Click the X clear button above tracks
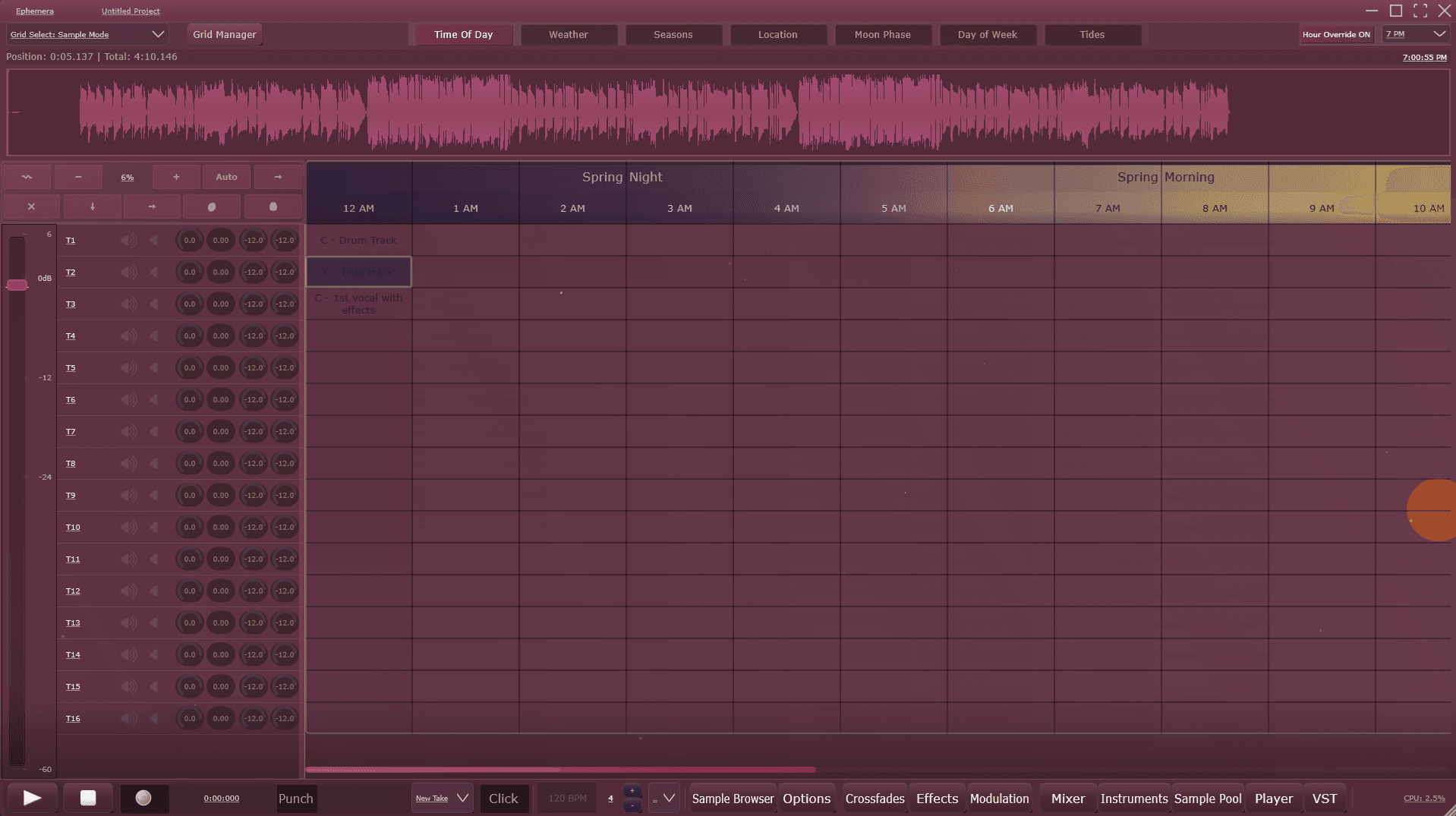Viewport: 1456px width, 816px height. point(31,206)
